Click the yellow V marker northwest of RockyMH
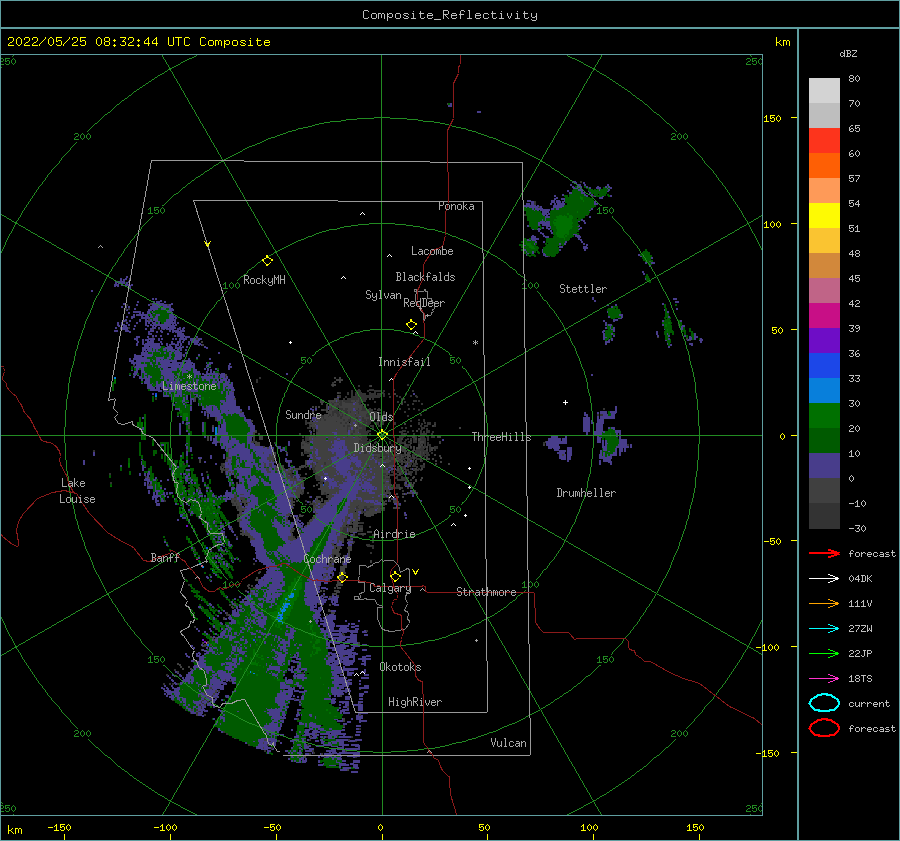The width and height of the screenshot is (900, 841). [x=208, y=244]
